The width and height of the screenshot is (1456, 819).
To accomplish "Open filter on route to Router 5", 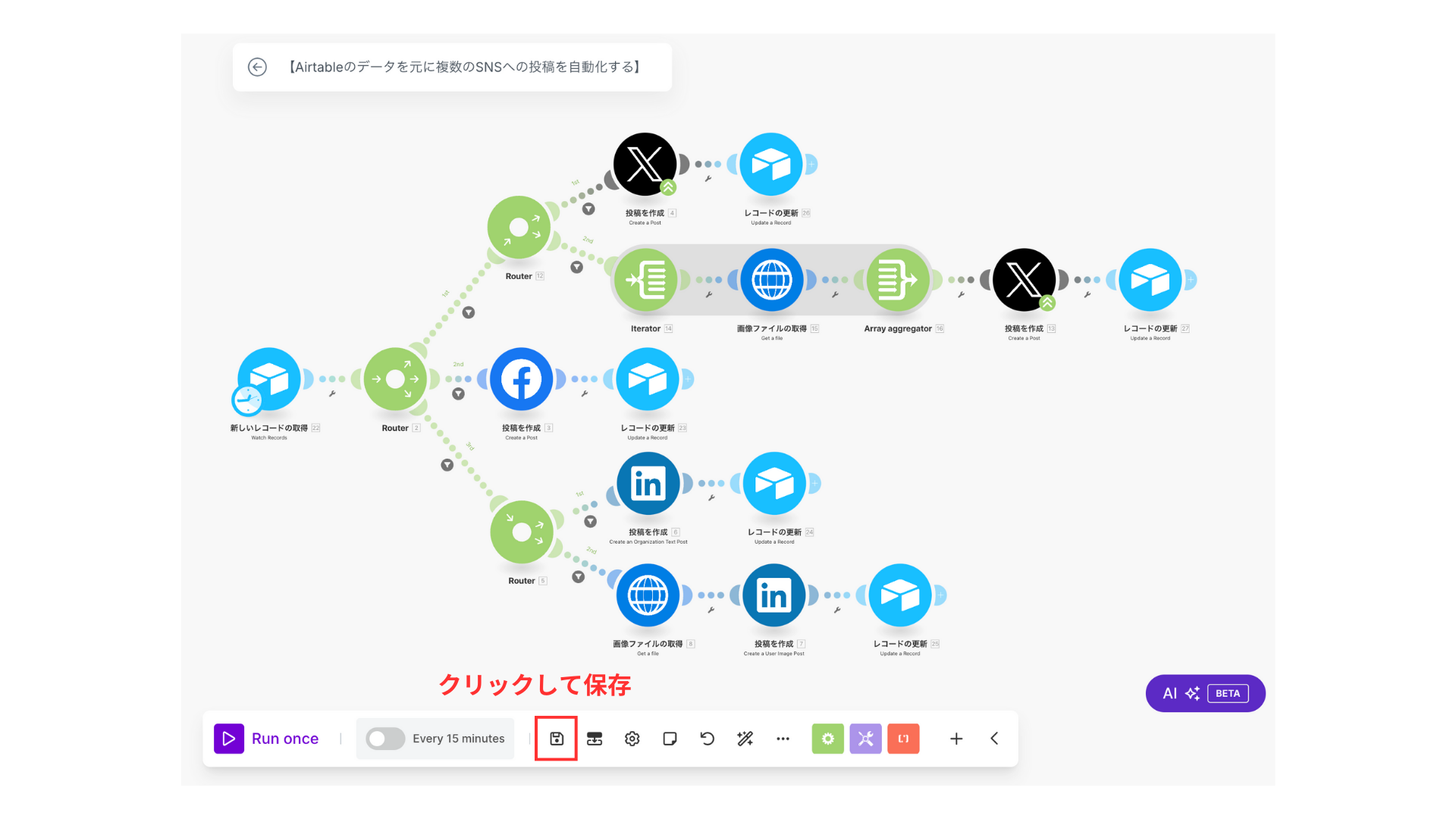I will pyautogui.click(x=447, y=465).
